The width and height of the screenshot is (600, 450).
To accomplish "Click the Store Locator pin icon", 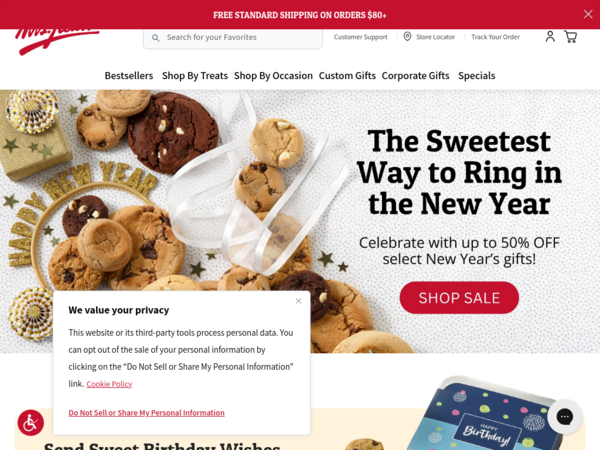I will [407, 37].
